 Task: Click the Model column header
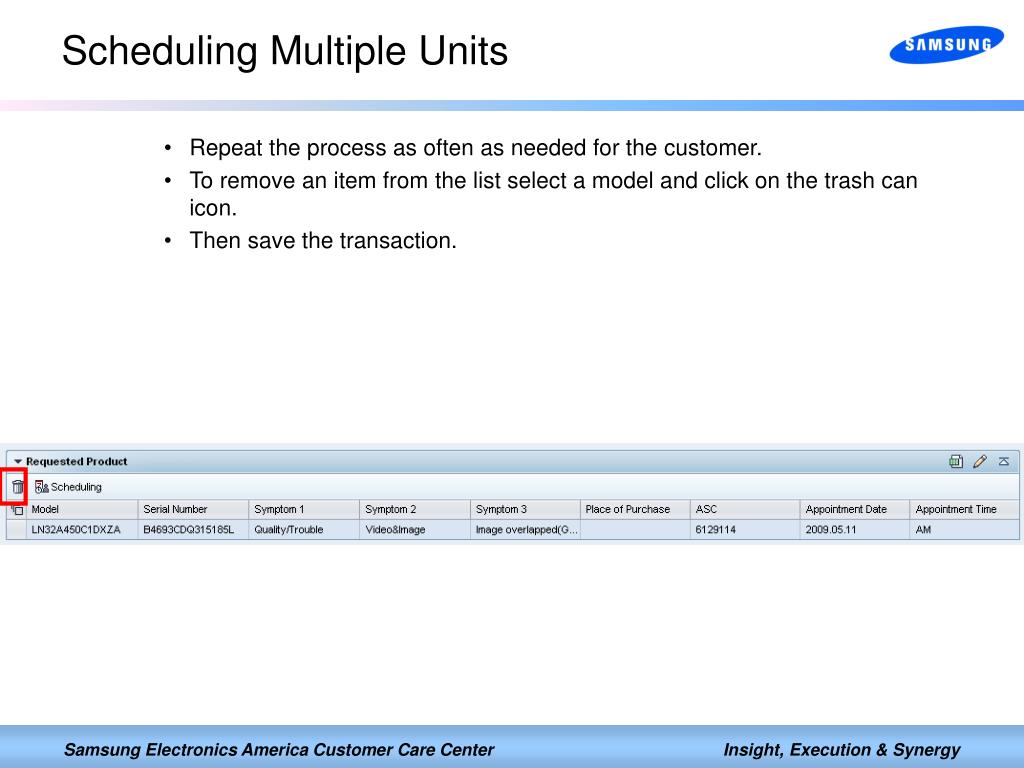[x=82, y=509]
